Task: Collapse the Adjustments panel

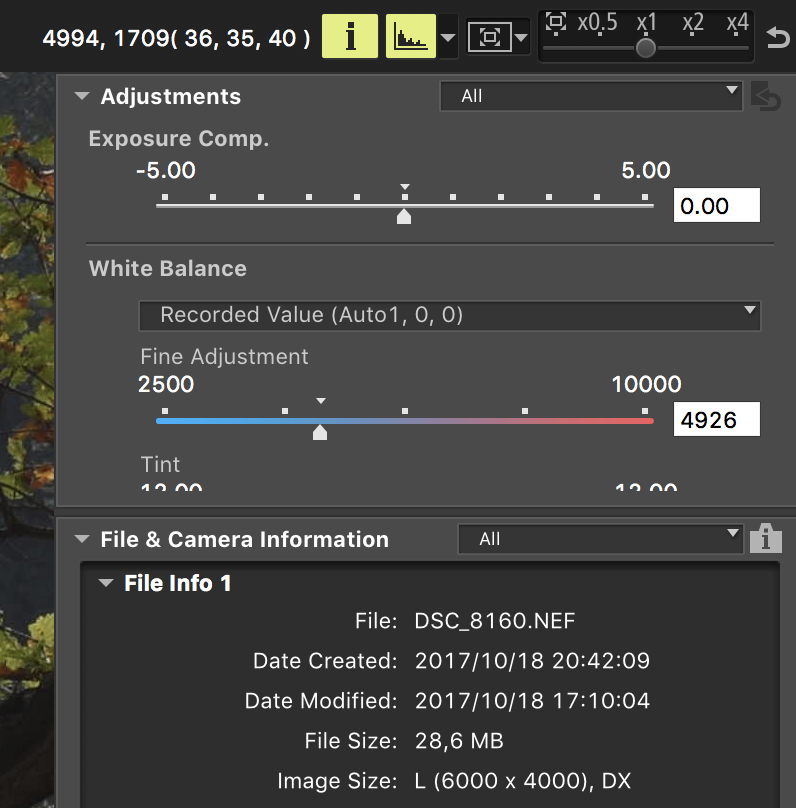Action: (x=82, y=96)
